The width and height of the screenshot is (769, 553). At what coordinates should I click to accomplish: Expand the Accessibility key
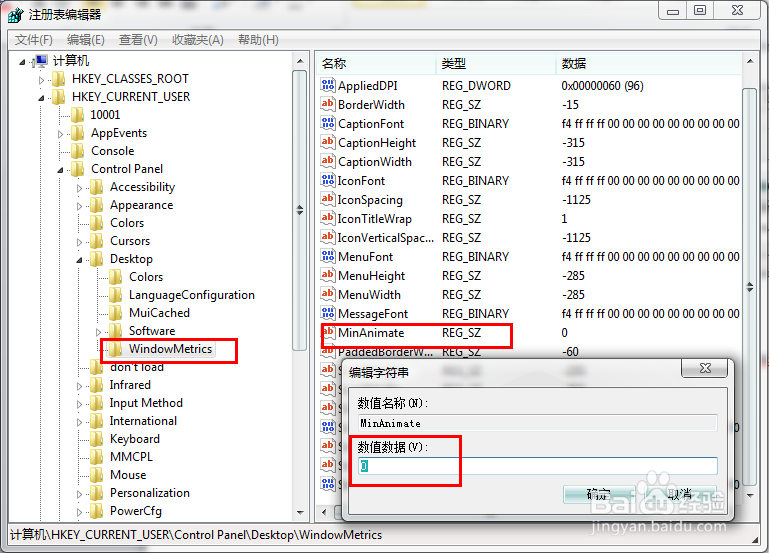(x=79, y=188)
